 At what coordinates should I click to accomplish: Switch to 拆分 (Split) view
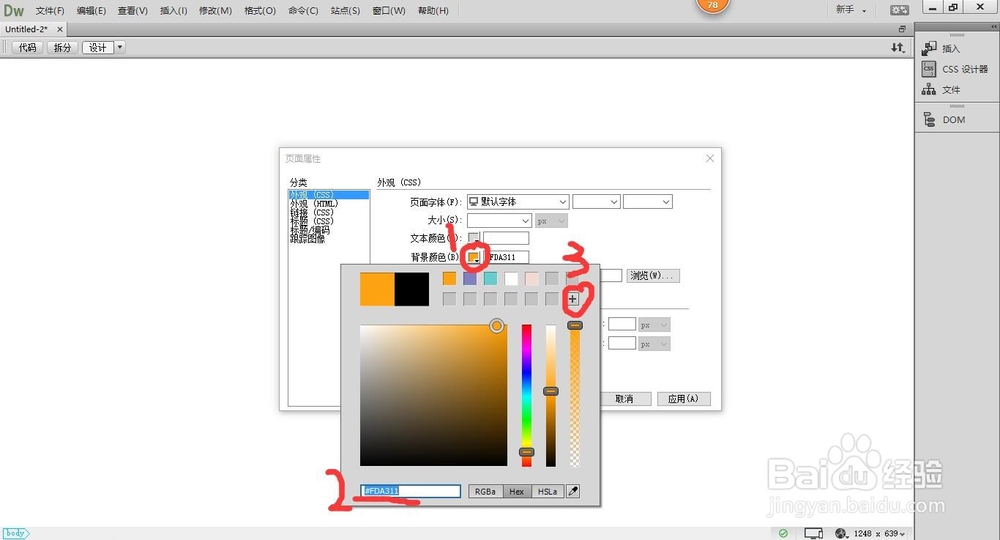pyautogui.click(x=62, y=47)
